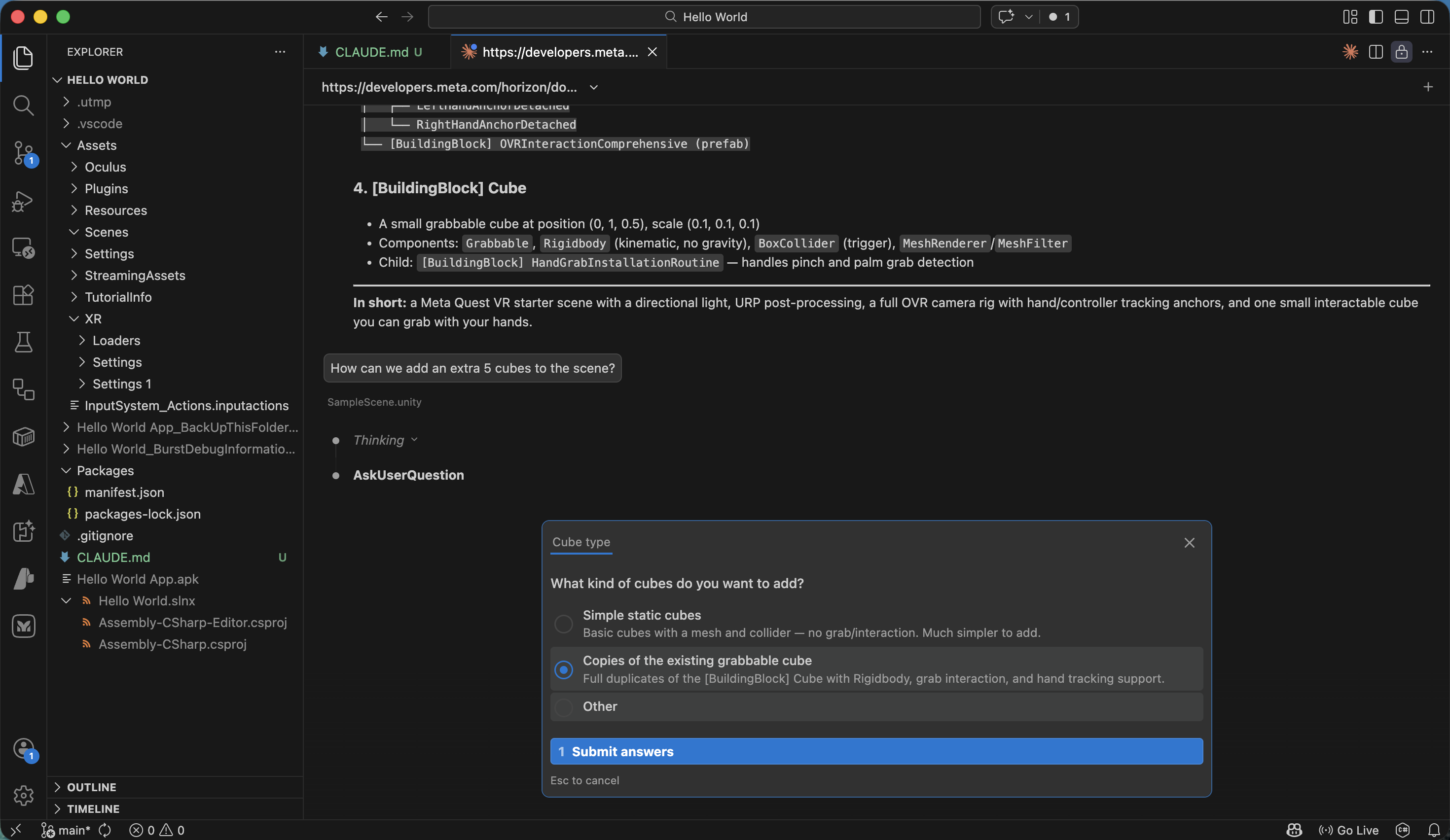Open the Testing beaker icon
The height and width of the screenshot is (840, 1450).
pos(23,342)
